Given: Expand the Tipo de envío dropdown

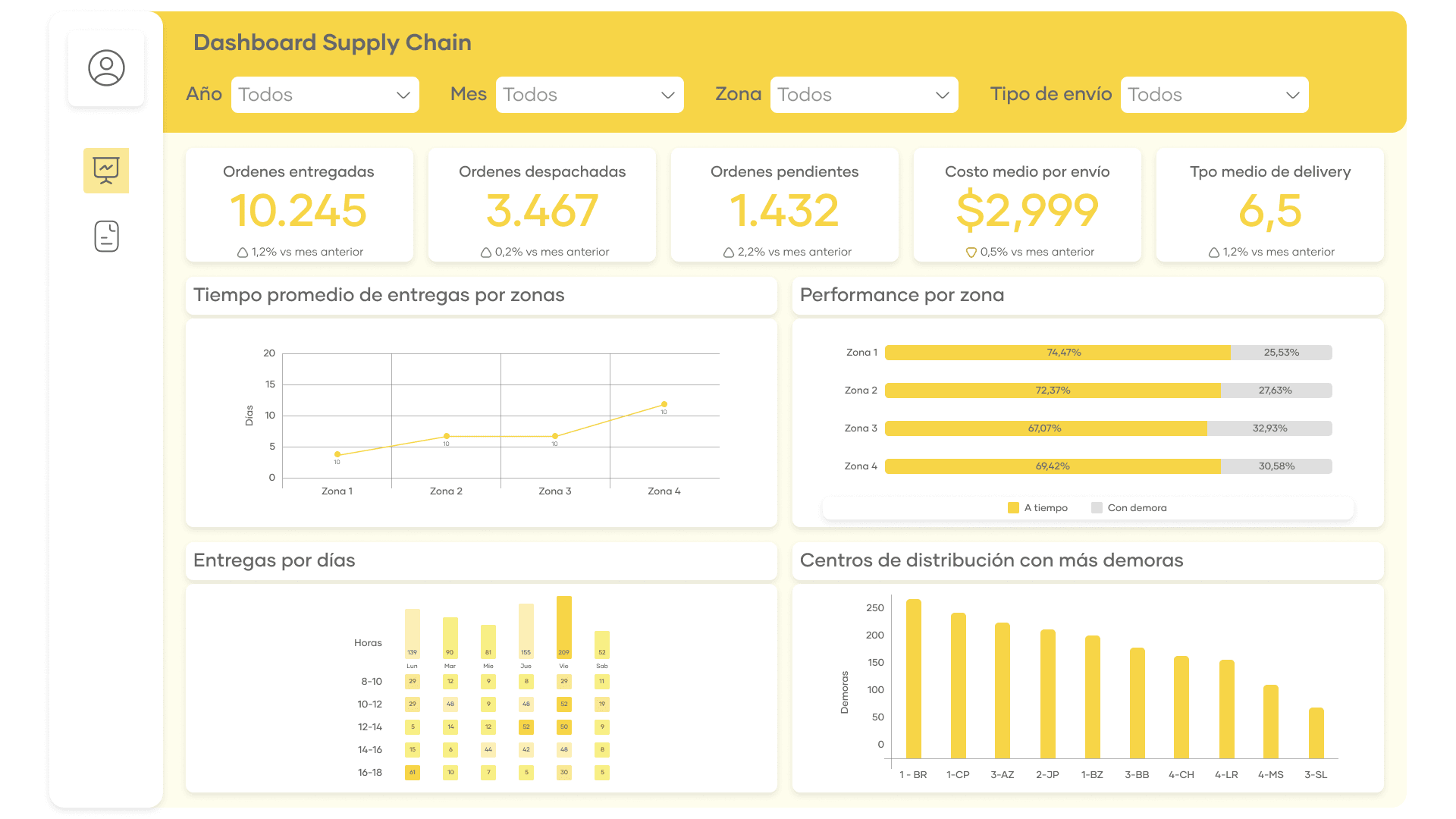Looking at the screenshot, I should coord(1214,95).
